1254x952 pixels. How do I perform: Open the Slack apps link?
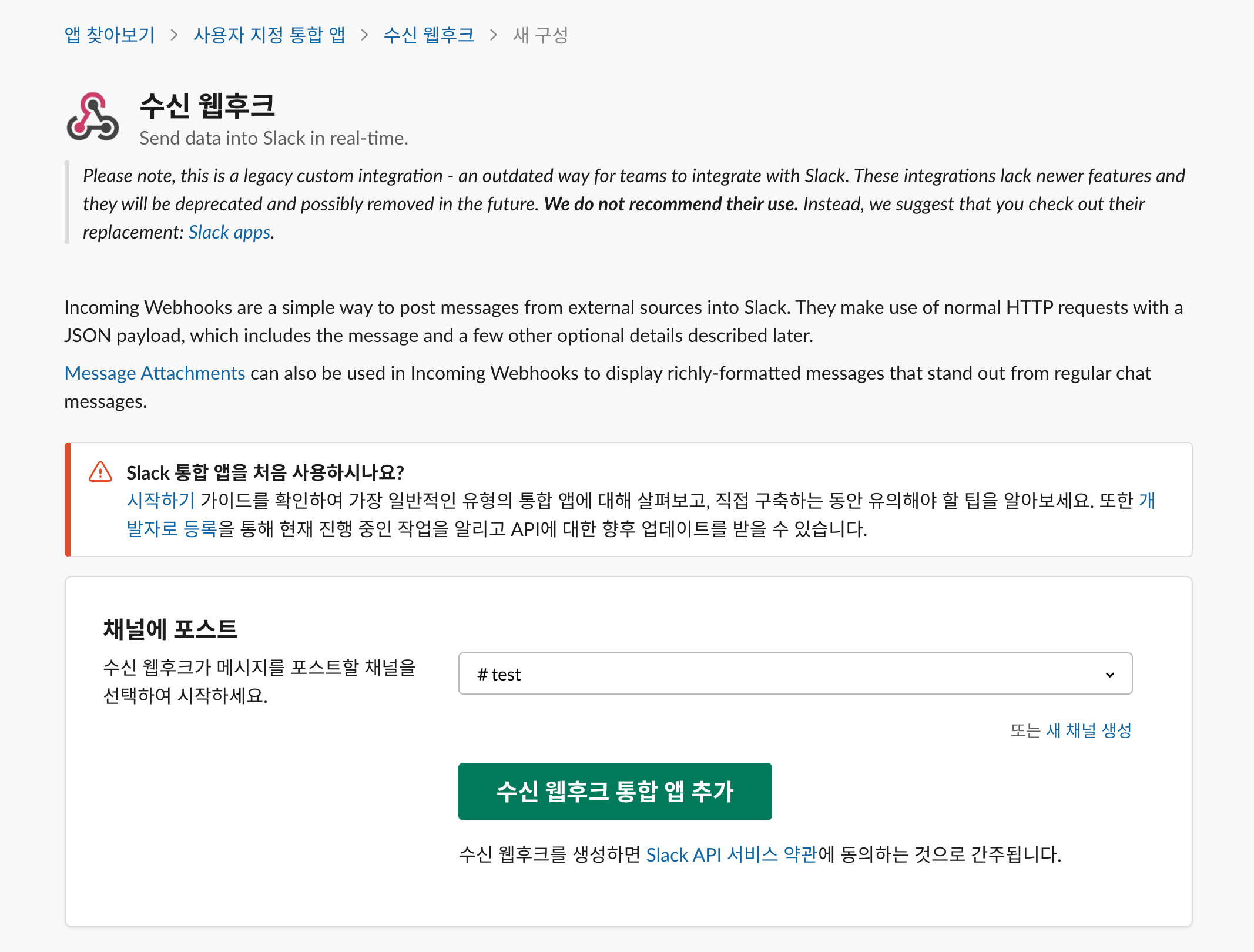[229, 233]
